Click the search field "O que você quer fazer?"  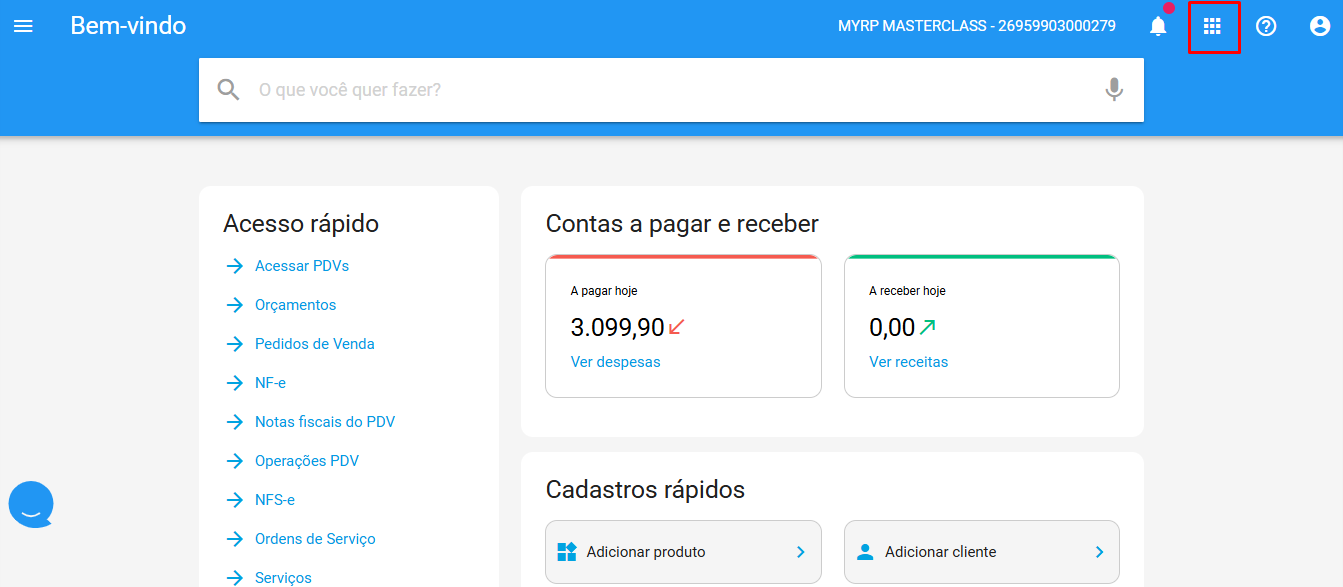(x=671, y=90)
